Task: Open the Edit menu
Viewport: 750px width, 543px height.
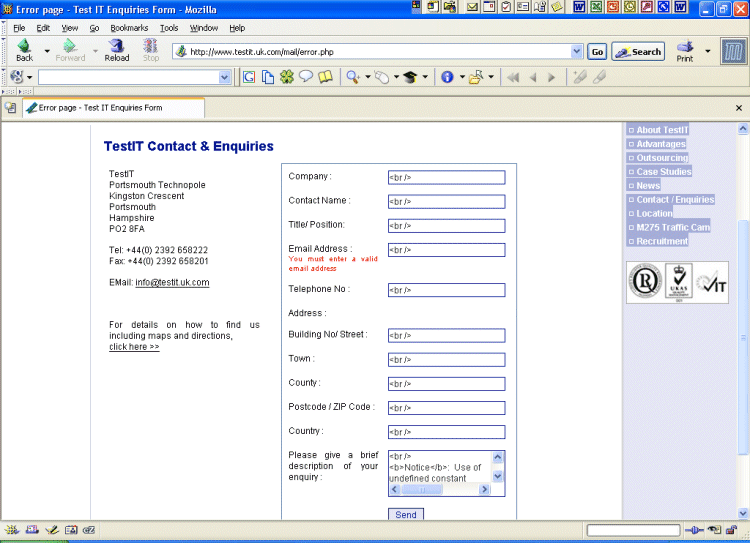Action: pyautogui.click(x=43, y=28)
